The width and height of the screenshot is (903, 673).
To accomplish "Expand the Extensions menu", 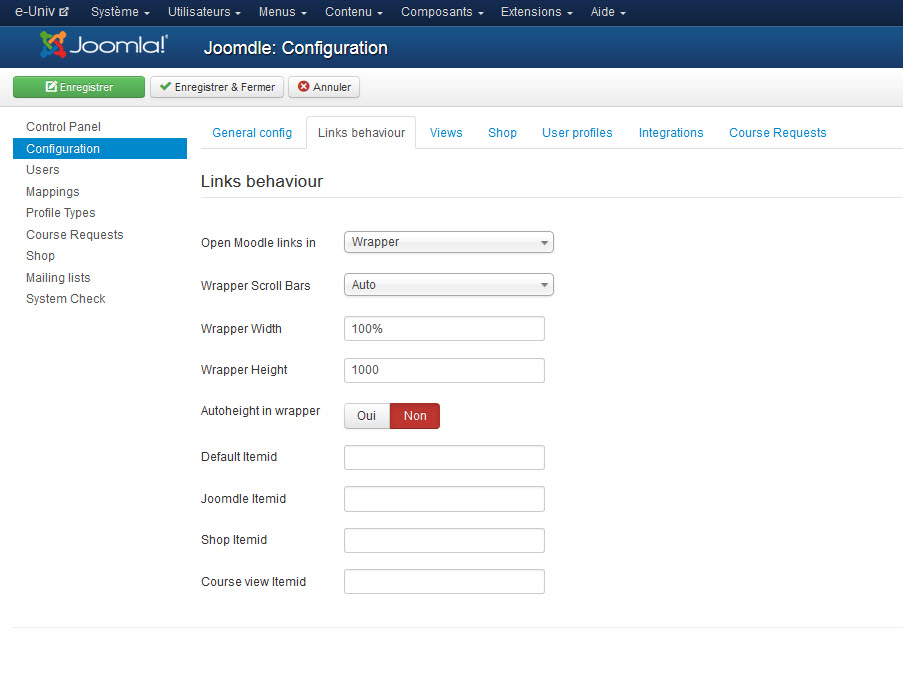I will point(536,12).
